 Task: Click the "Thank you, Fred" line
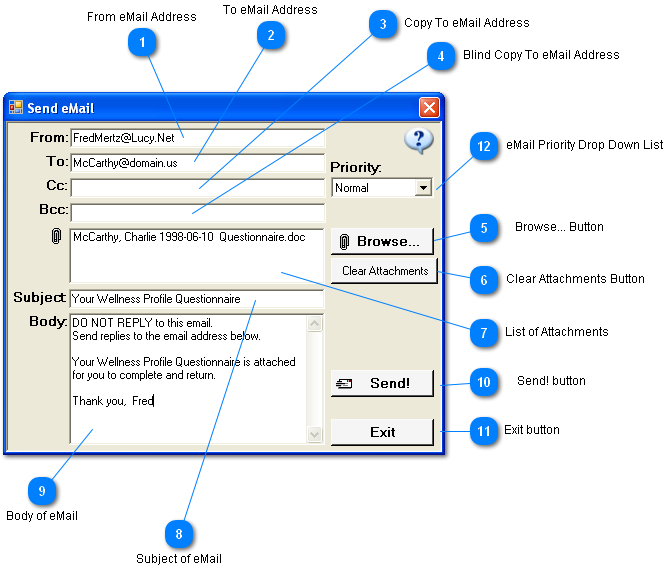tap(113, 401)
